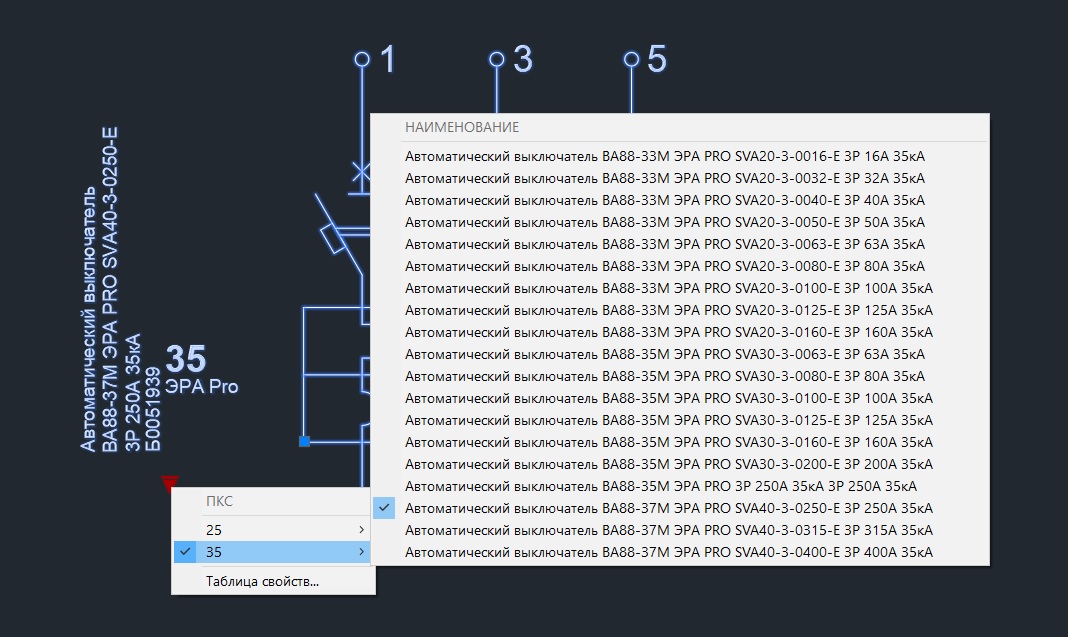Choose the ВА88-33М SVA20-3-0040-E 40А breaker
Viewport: 1068px width, 637px height.
tap(680, 200)
